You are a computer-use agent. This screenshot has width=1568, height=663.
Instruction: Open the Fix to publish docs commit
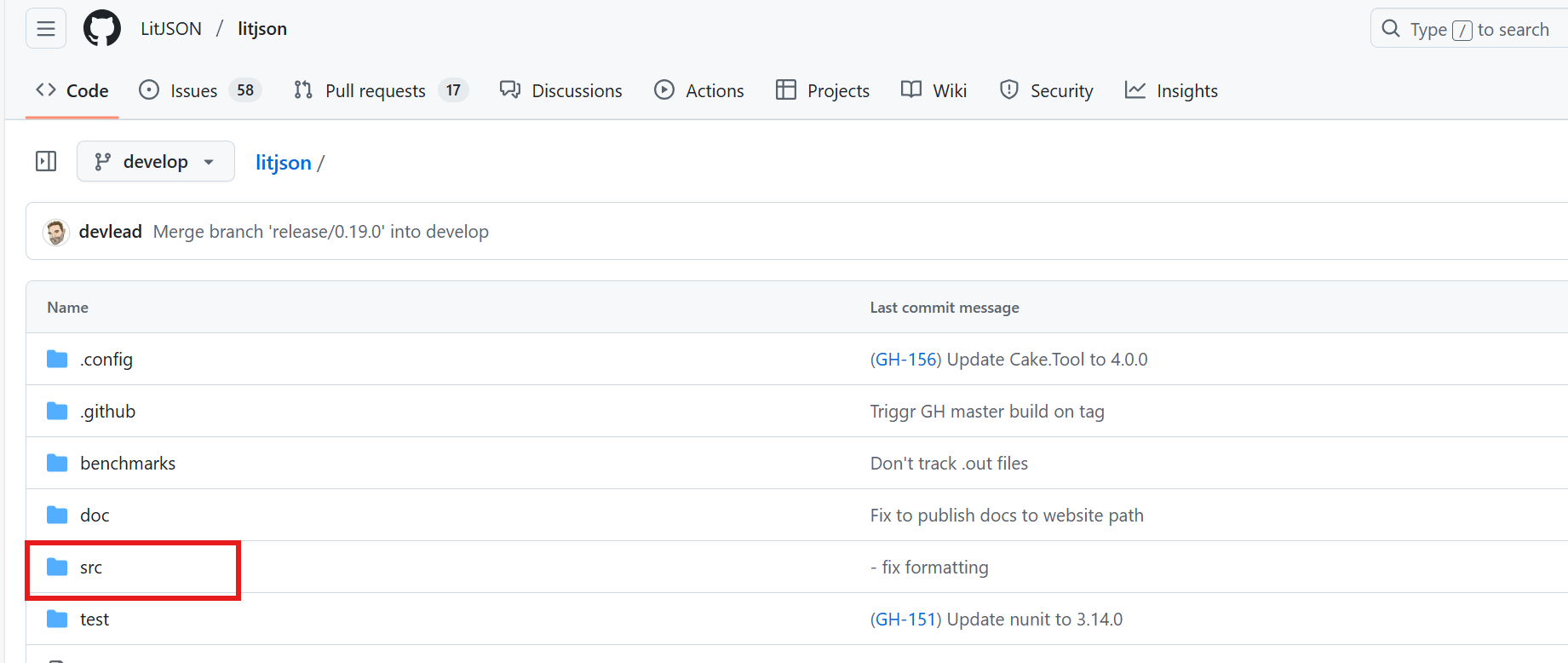(x=1007, y=516)
